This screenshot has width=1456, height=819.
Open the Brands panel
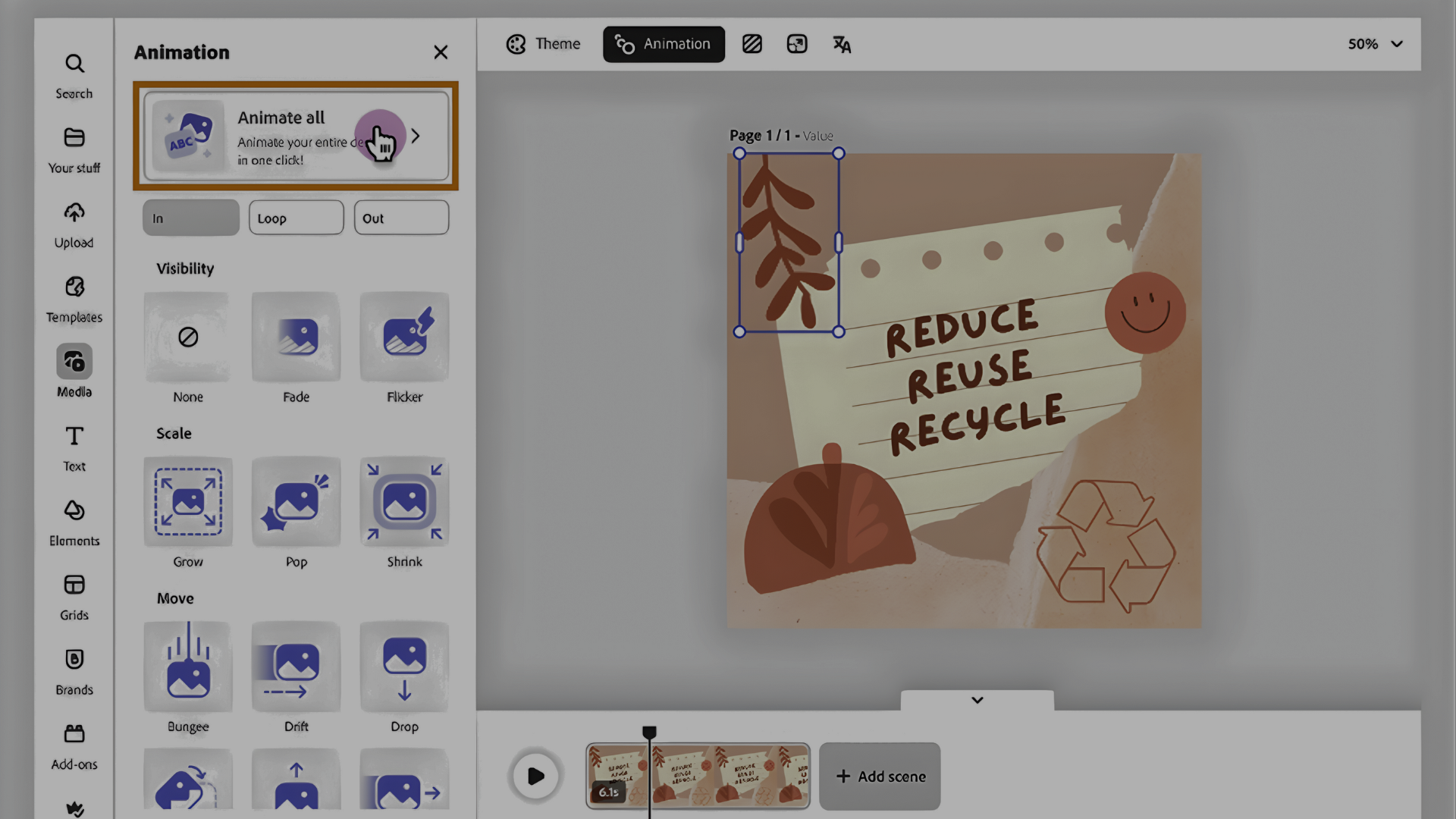coord(74,671)
